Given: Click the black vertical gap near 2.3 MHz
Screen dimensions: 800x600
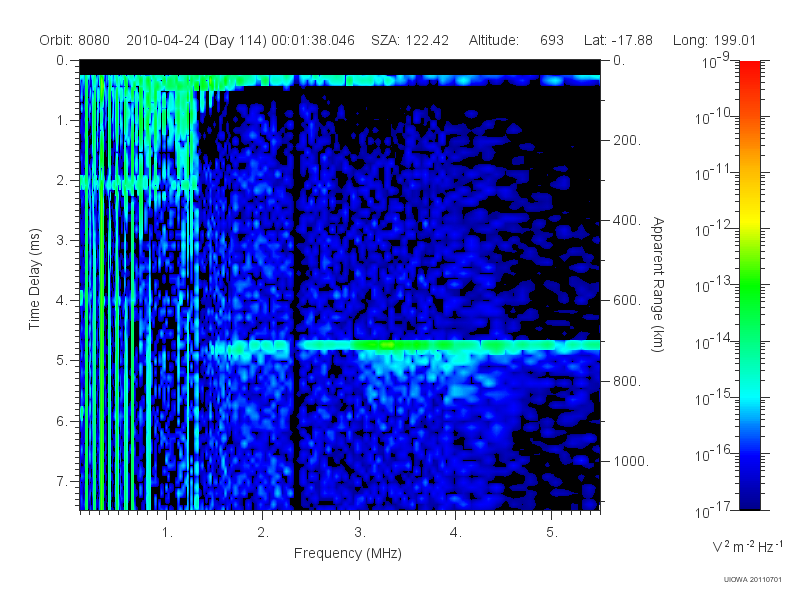Looking at the screenshot, I should pos(294,296).
